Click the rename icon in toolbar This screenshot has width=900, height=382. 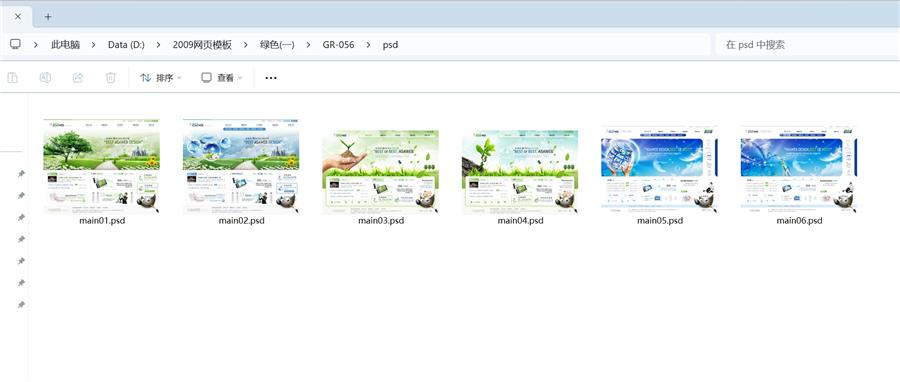(45, 77)
